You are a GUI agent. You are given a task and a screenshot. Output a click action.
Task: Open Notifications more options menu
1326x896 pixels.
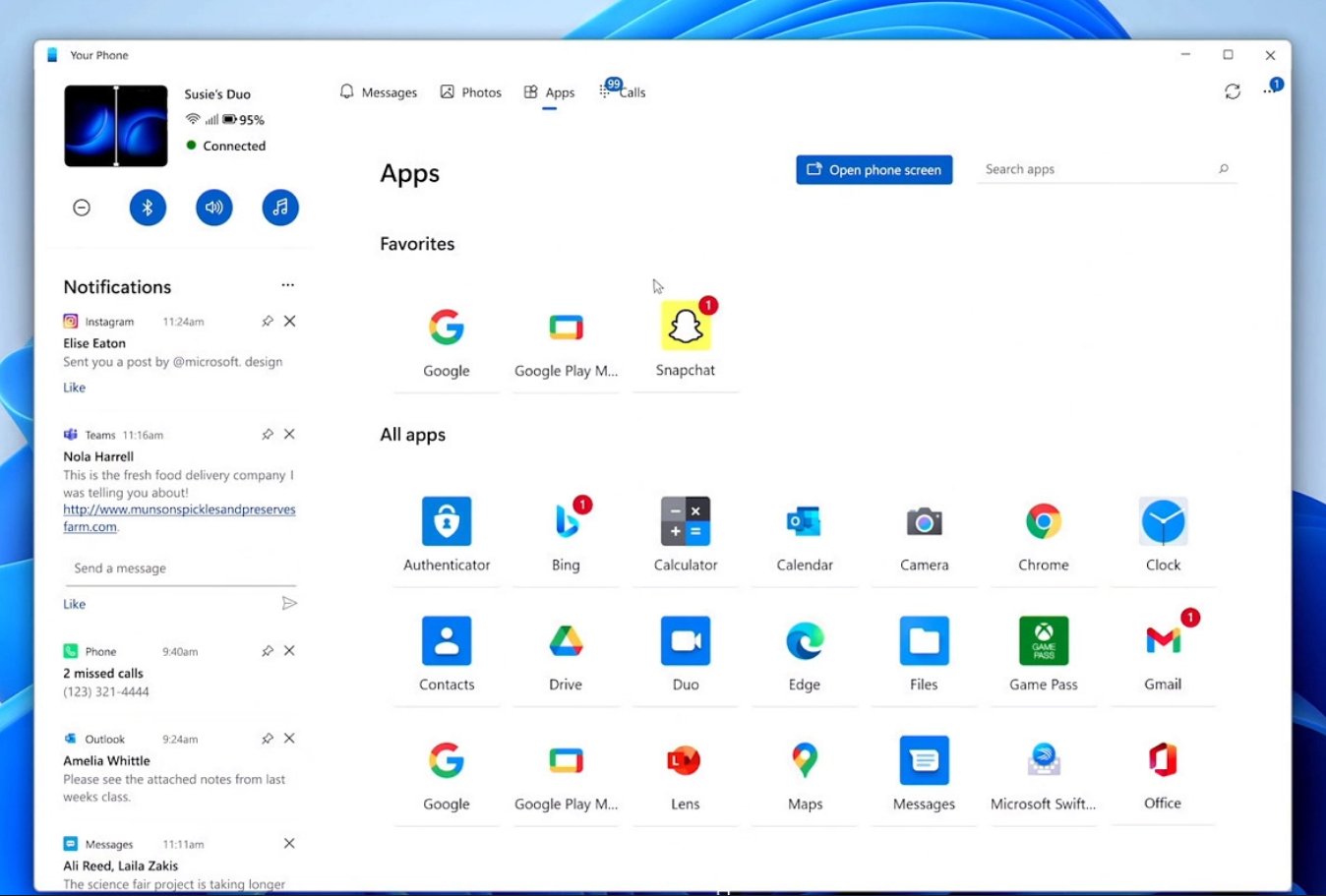pos(287,285)
